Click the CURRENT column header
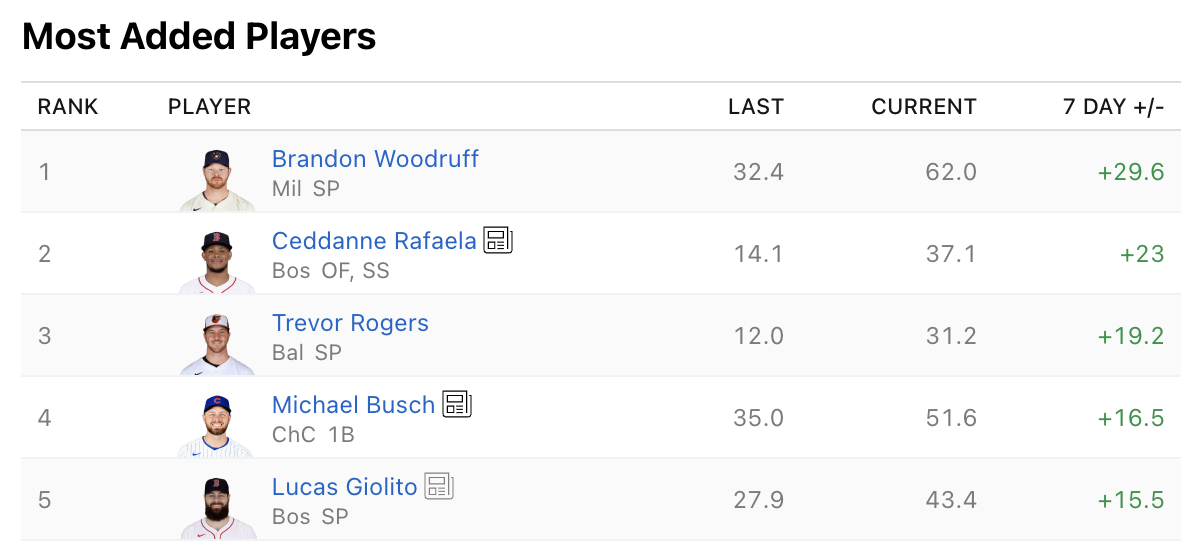 pyautogui.click(x=924, y=107)
